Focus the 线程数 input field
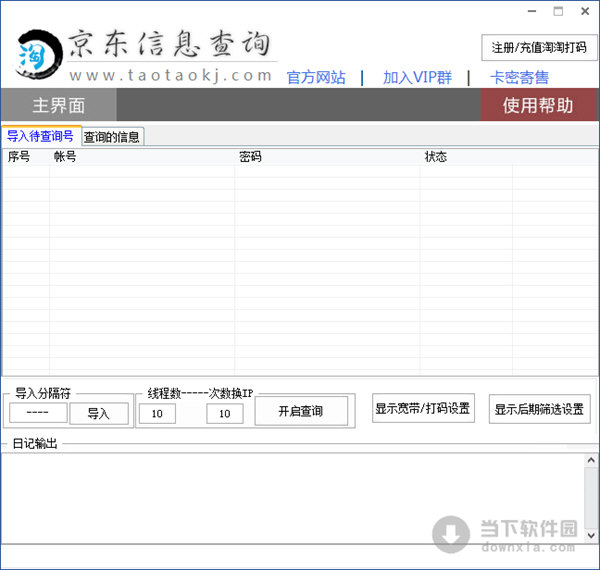The width and height of the screenshot is (600, 570). coord(157,414)
